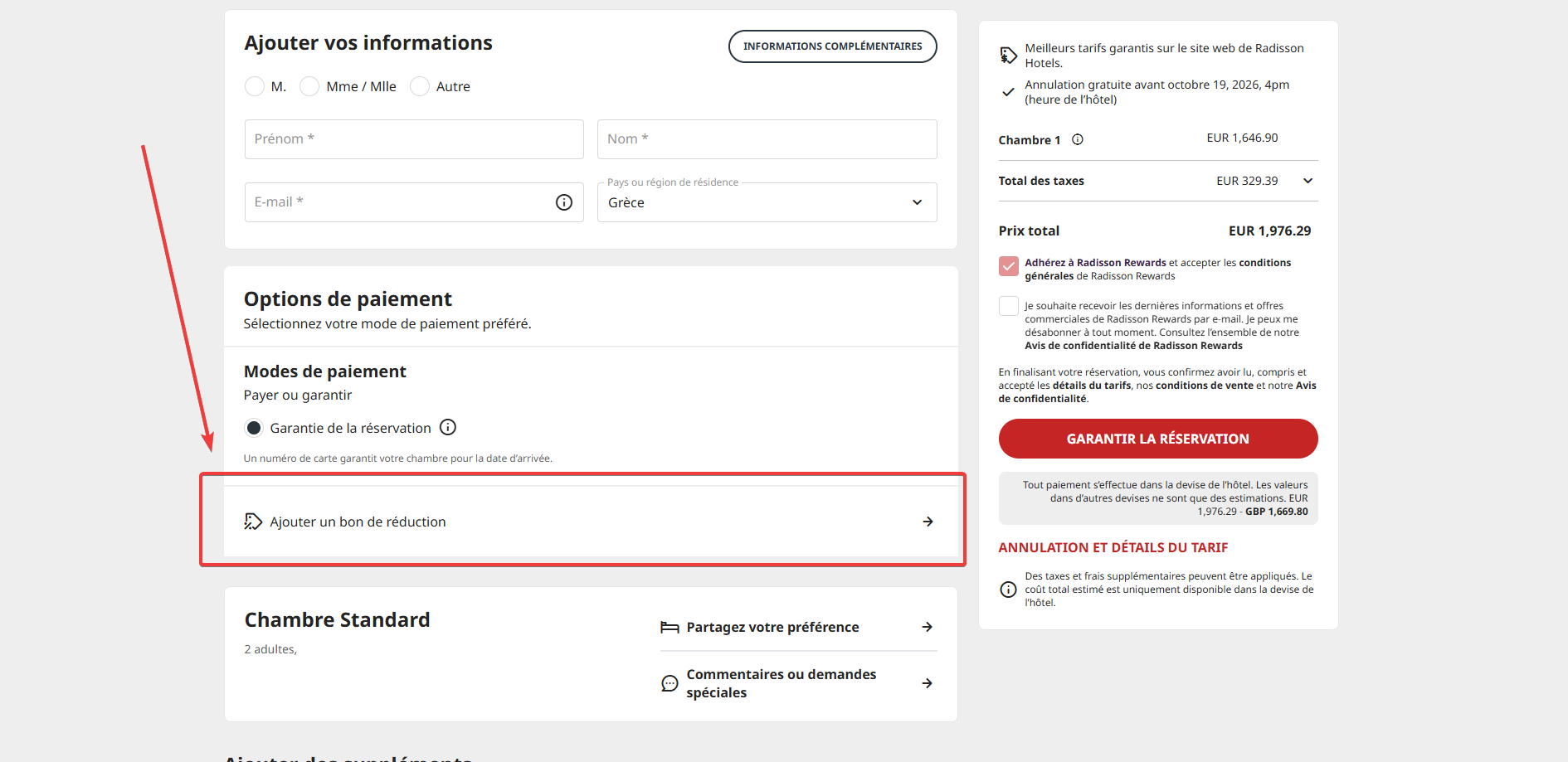Click the Chambre Standard heading

pyautogui.click(x=338, y=619)
